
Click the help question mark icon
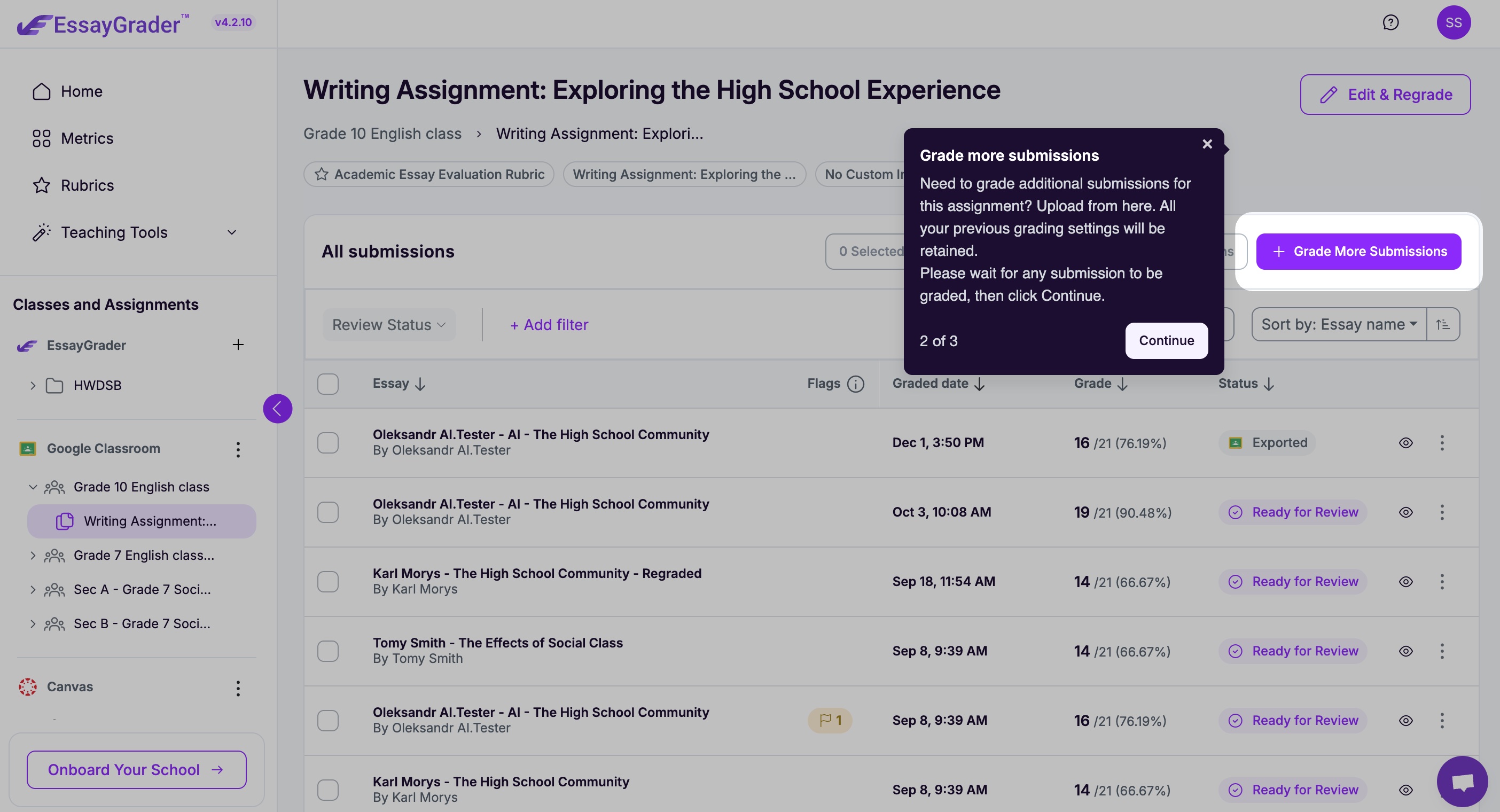1390,23
